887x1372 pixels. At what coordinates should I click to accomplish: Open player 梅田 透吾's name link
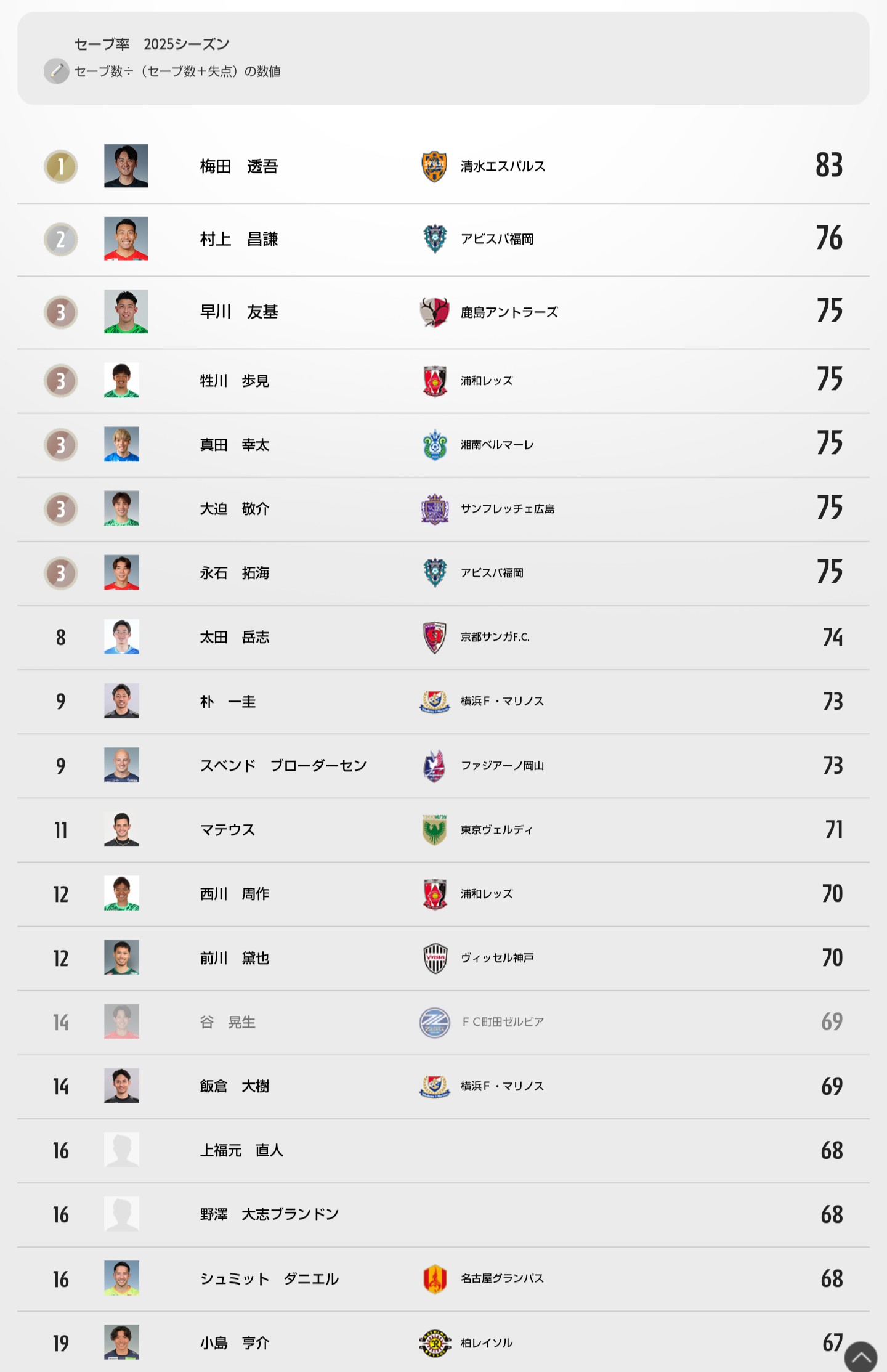pyautogui.click(x=239, y=166)
